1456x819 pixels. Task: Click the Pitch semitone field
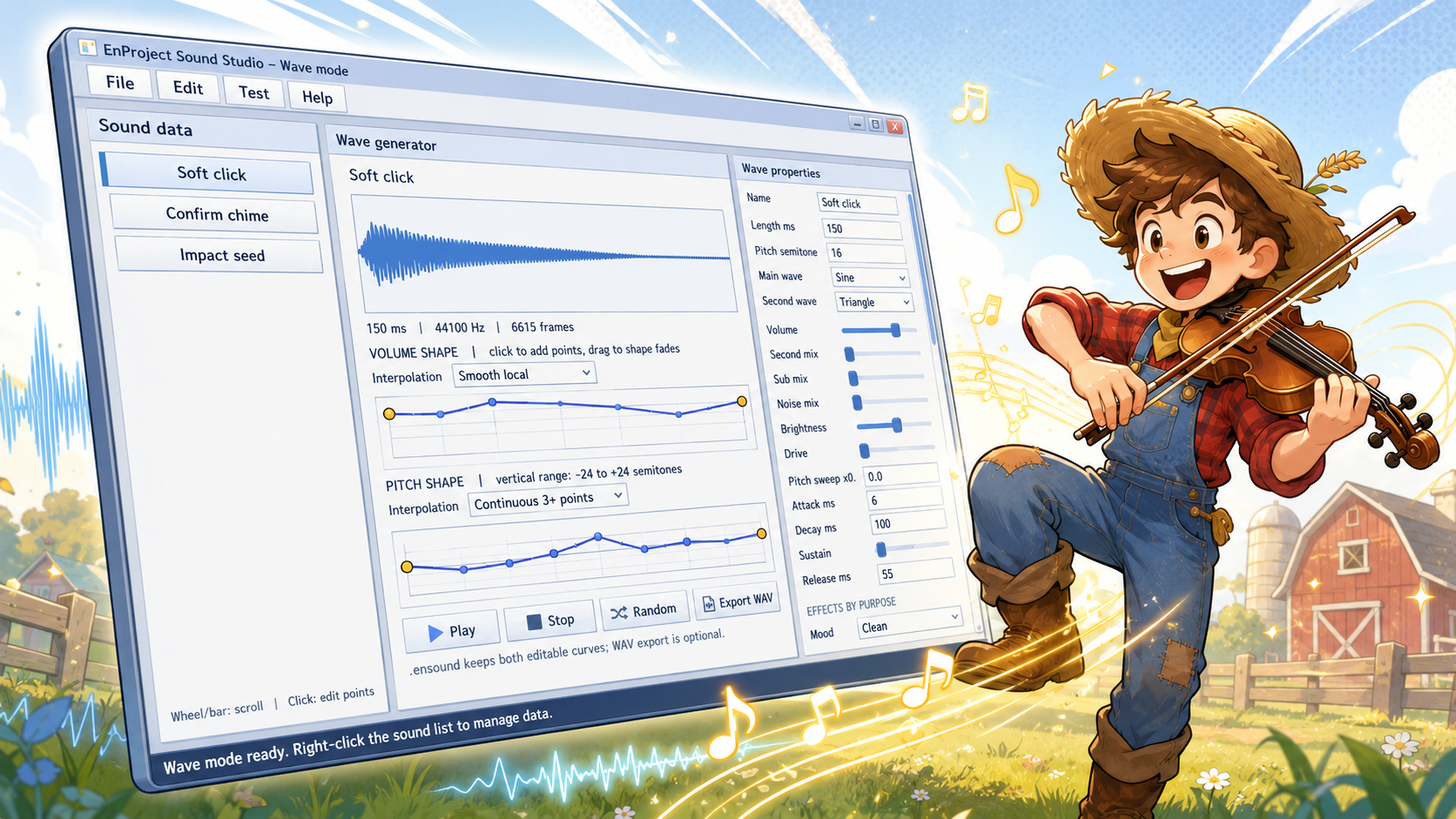[866, 253]
